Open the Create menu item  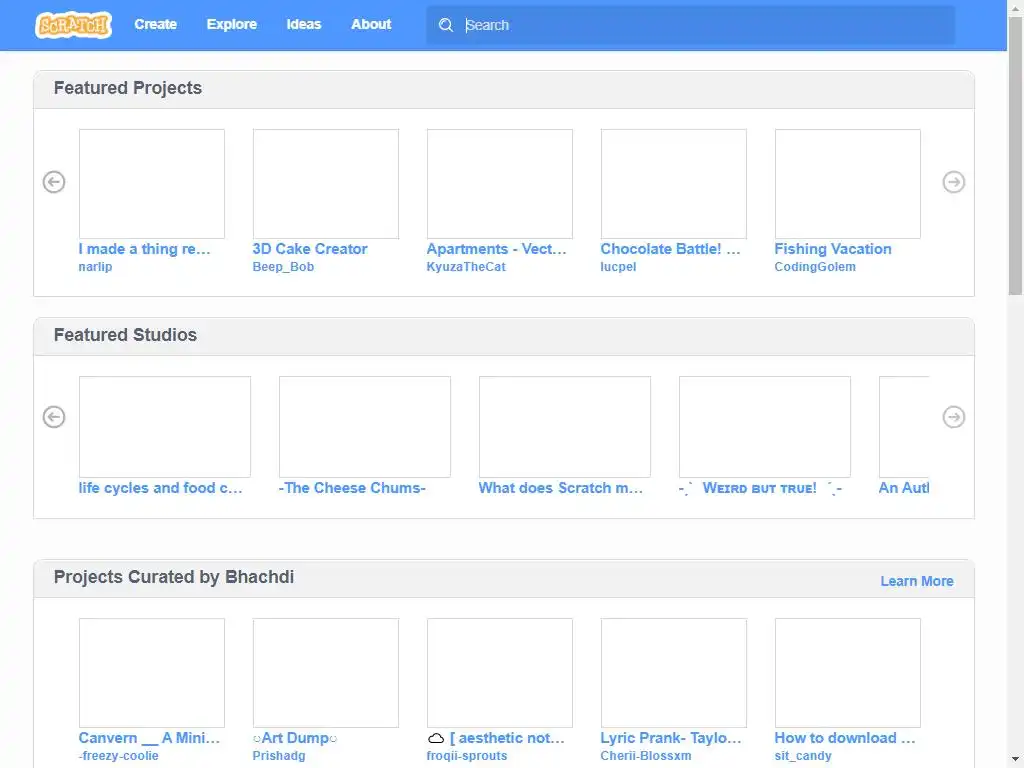tap(155, 24)
